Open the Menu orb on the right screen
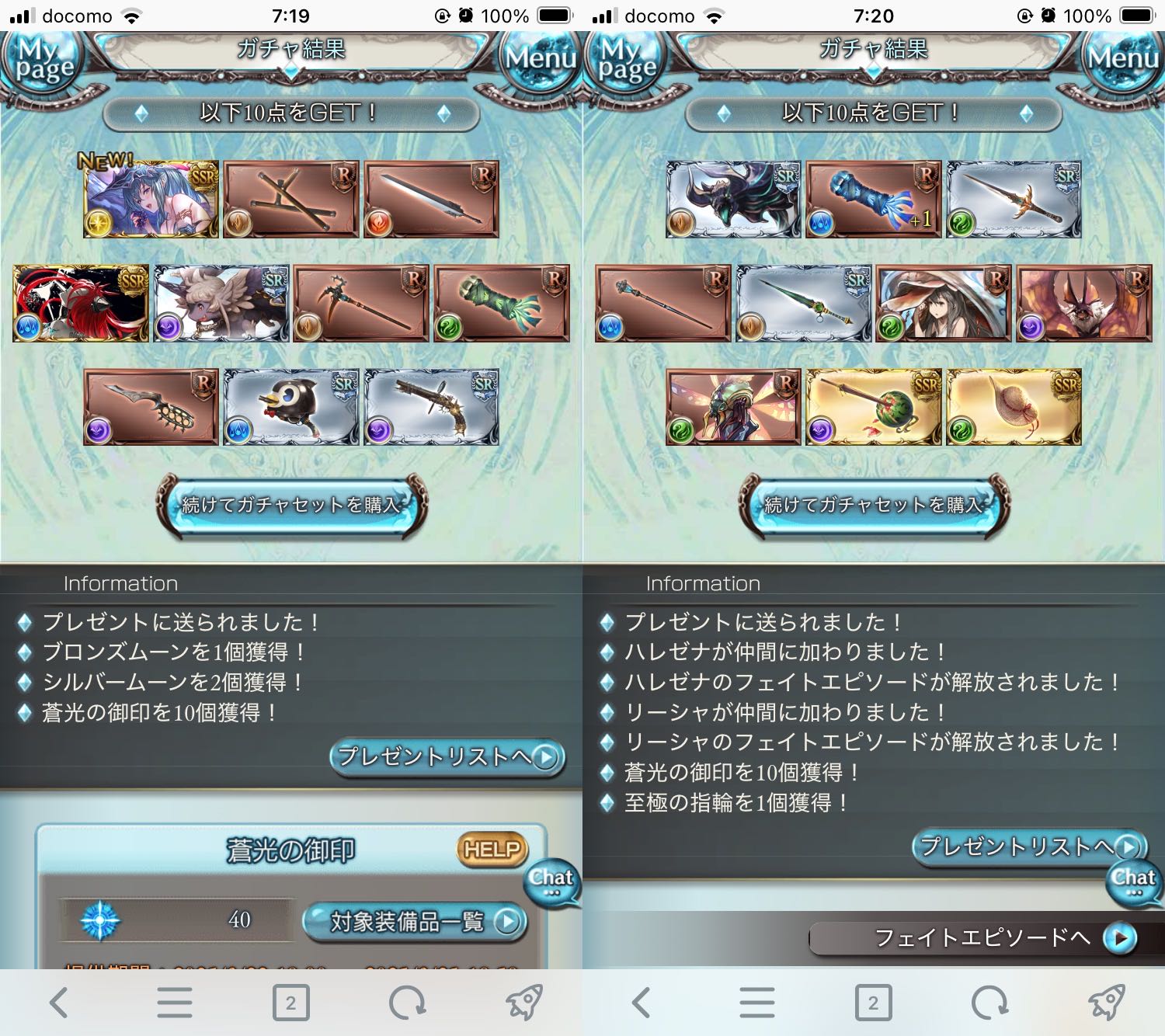Image resolution: width=1165 pixels, height=1036 pixels. click(1122, 59)
